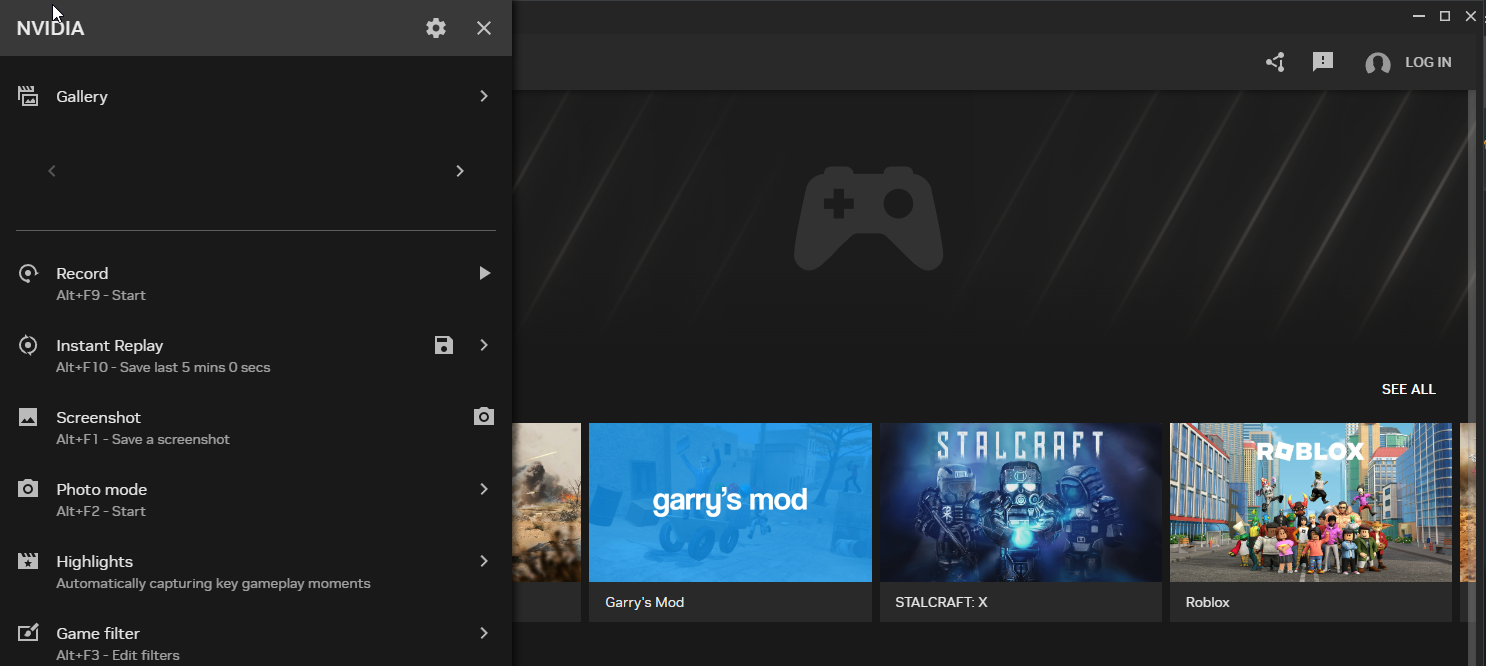
Task: Close the NVIDIA overlay panel
Action: [x=484, y=28]
